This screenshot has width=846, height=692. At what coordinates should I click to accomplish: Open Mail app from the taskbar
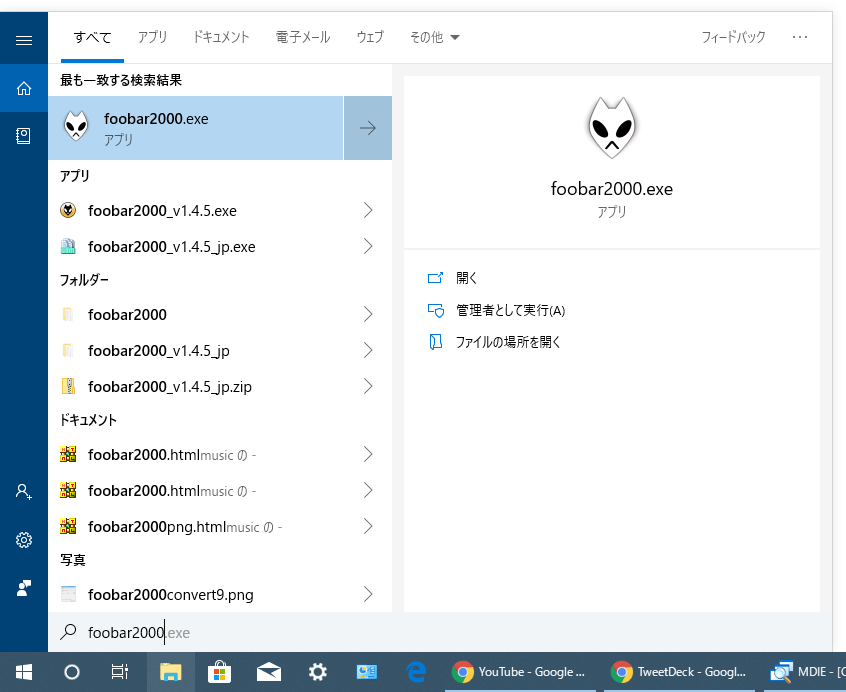pos(269,672)
